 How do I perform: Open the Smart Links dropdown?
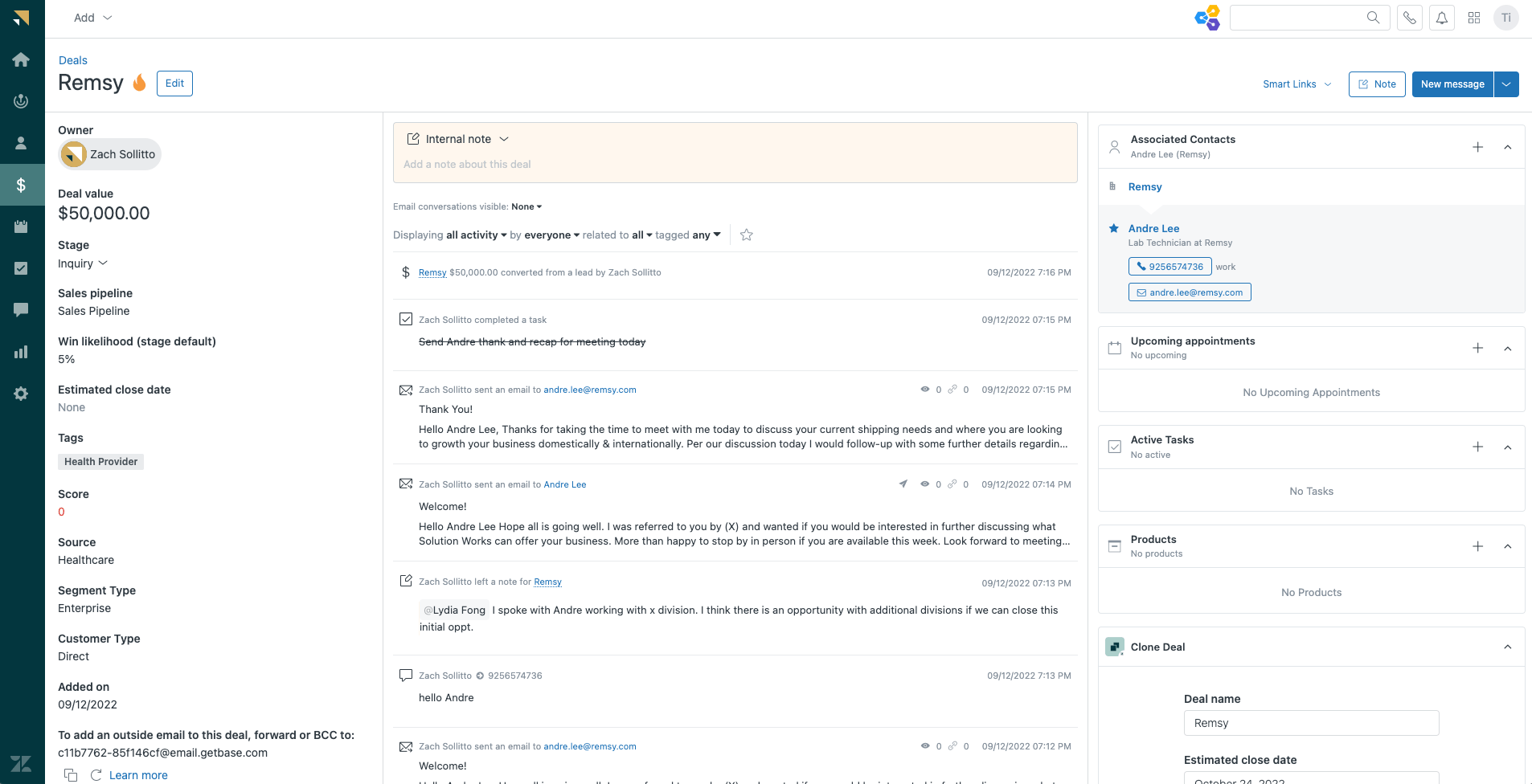click(1297, 84)
